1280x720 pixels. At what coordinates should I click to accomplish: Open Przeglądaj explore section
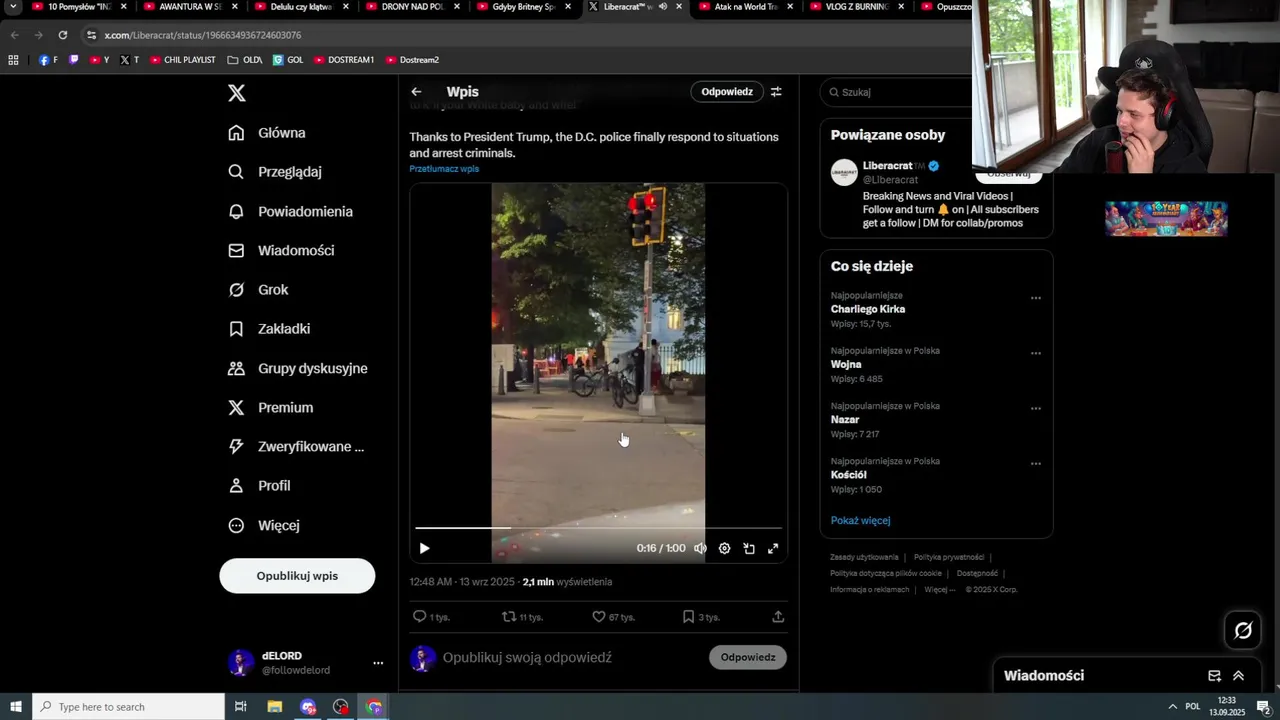tap(275, 172)
